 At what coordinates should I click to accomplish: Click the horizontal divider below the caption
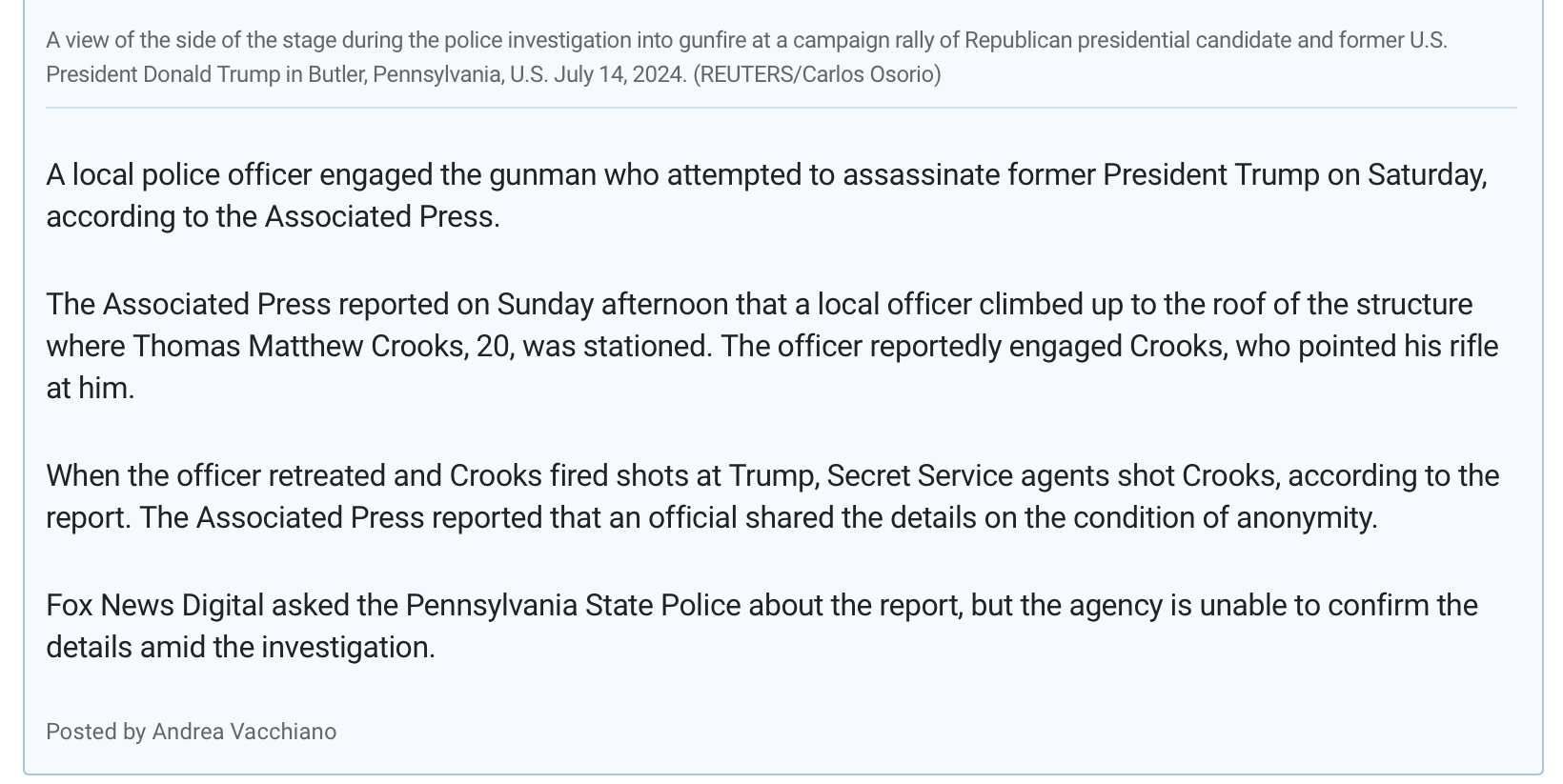point(781,108)
